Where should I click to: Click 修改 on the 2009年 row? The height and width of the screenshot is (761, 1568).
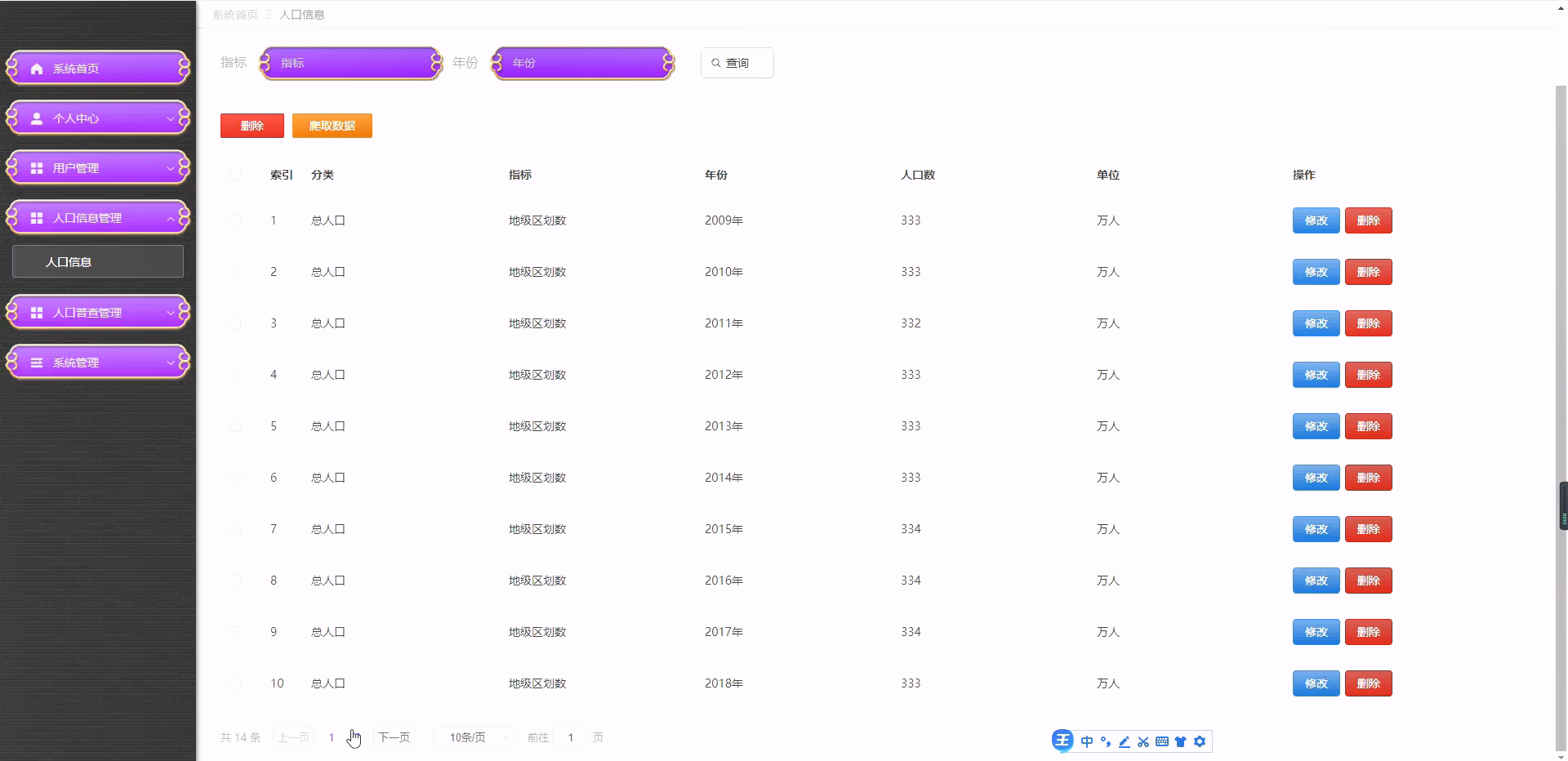[x=1315, y=220]
